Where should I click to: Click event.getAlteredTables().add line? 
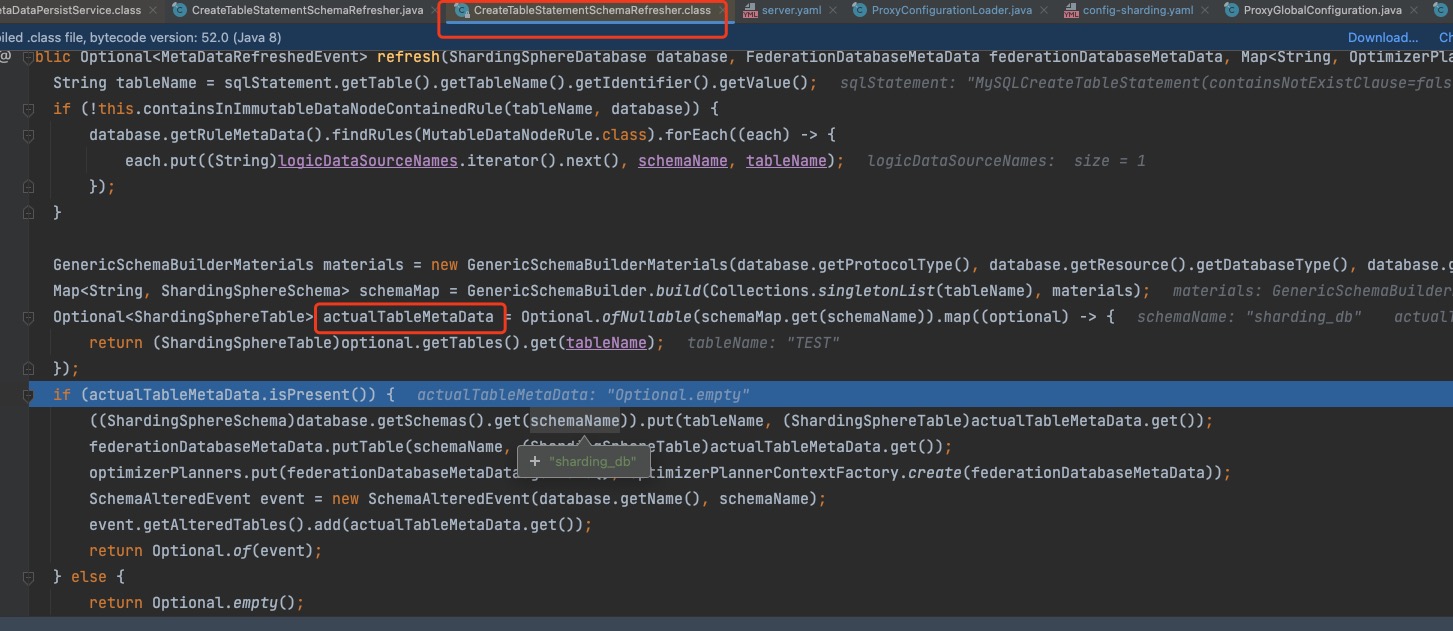point(340,524)
